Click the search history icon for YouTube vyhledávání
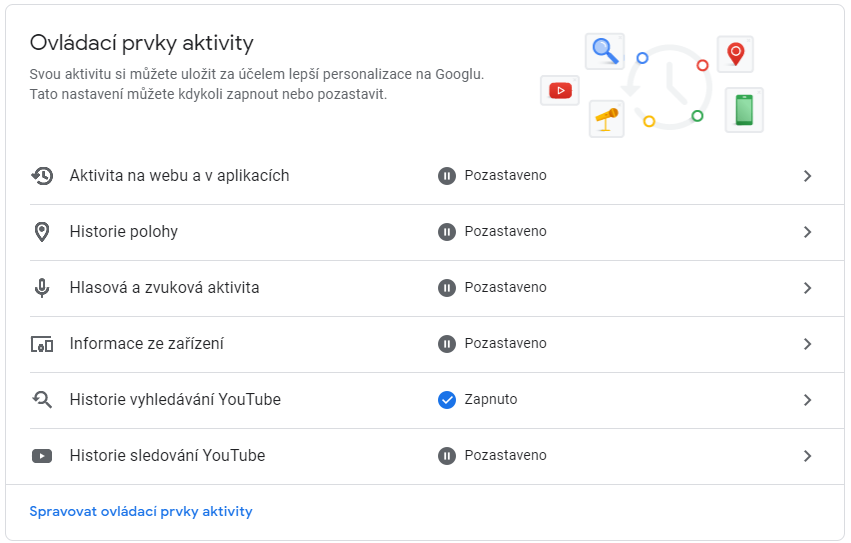Viewport: 851px width, 543px height. [42, 400]
